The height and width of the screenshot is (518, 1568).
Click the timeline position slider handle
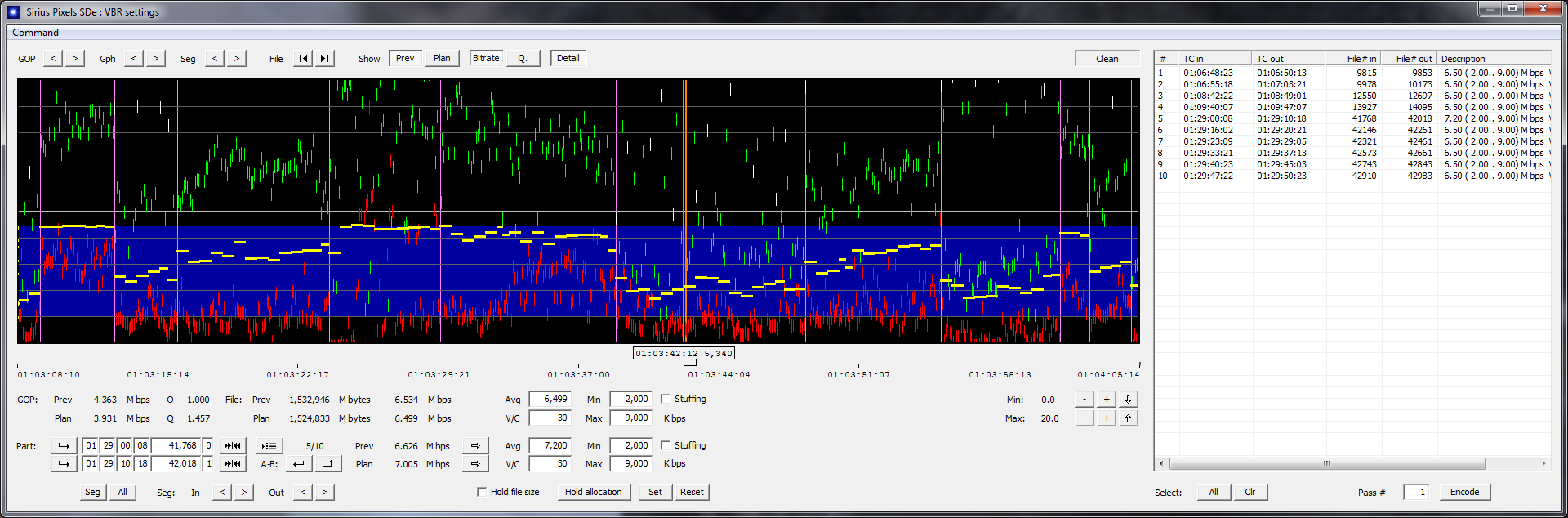click(690, 363)
